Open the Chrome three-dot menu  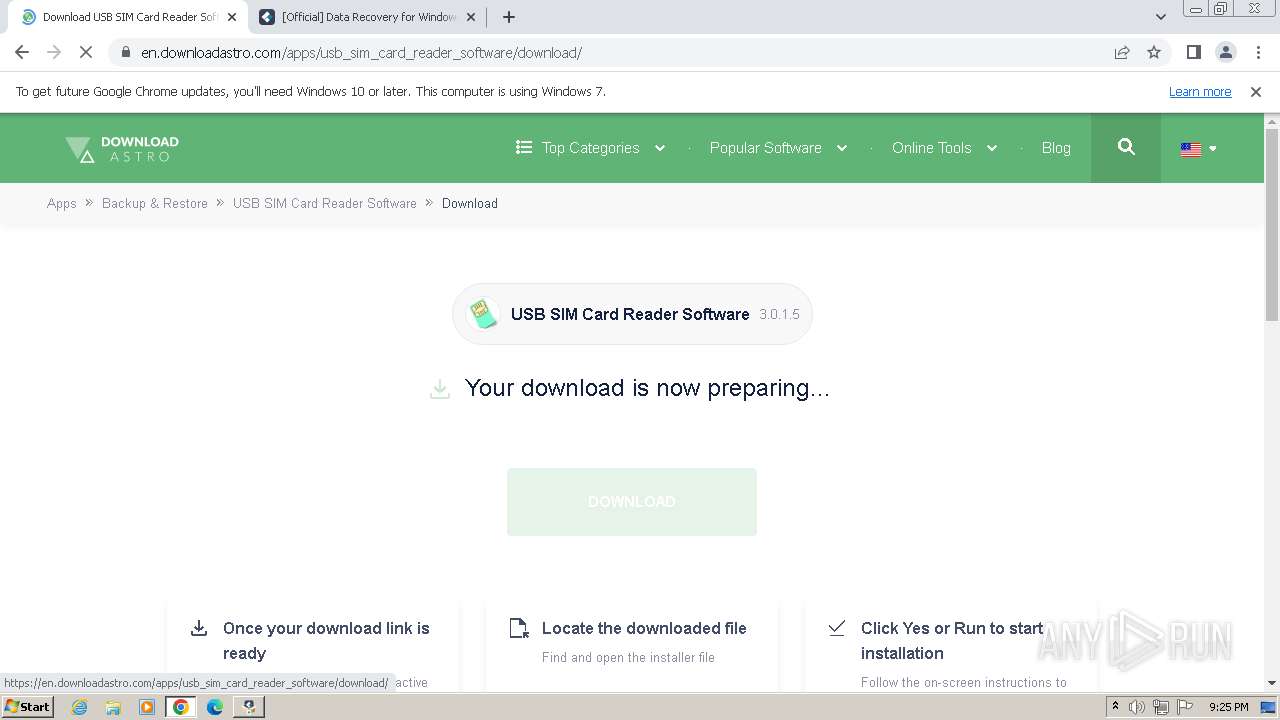click(x=1257, y=53)
